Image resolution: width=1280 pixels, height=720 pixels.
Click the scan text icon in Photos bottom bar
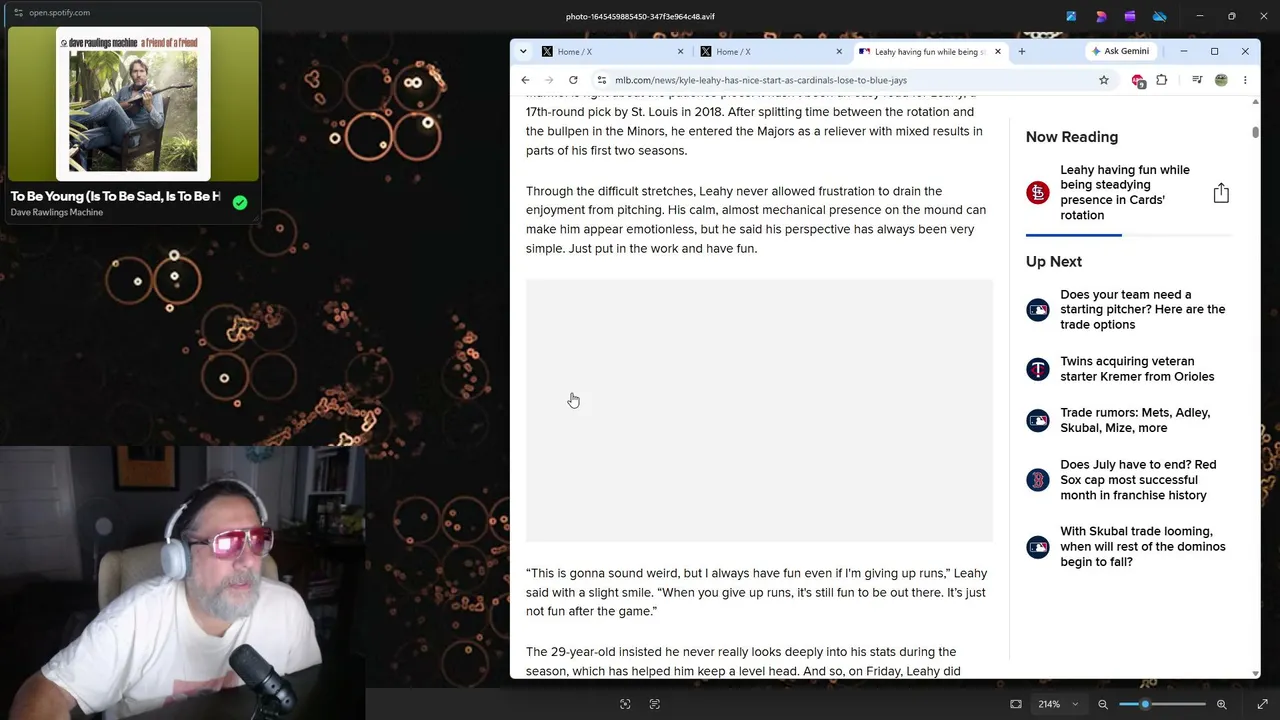point(655,704)
